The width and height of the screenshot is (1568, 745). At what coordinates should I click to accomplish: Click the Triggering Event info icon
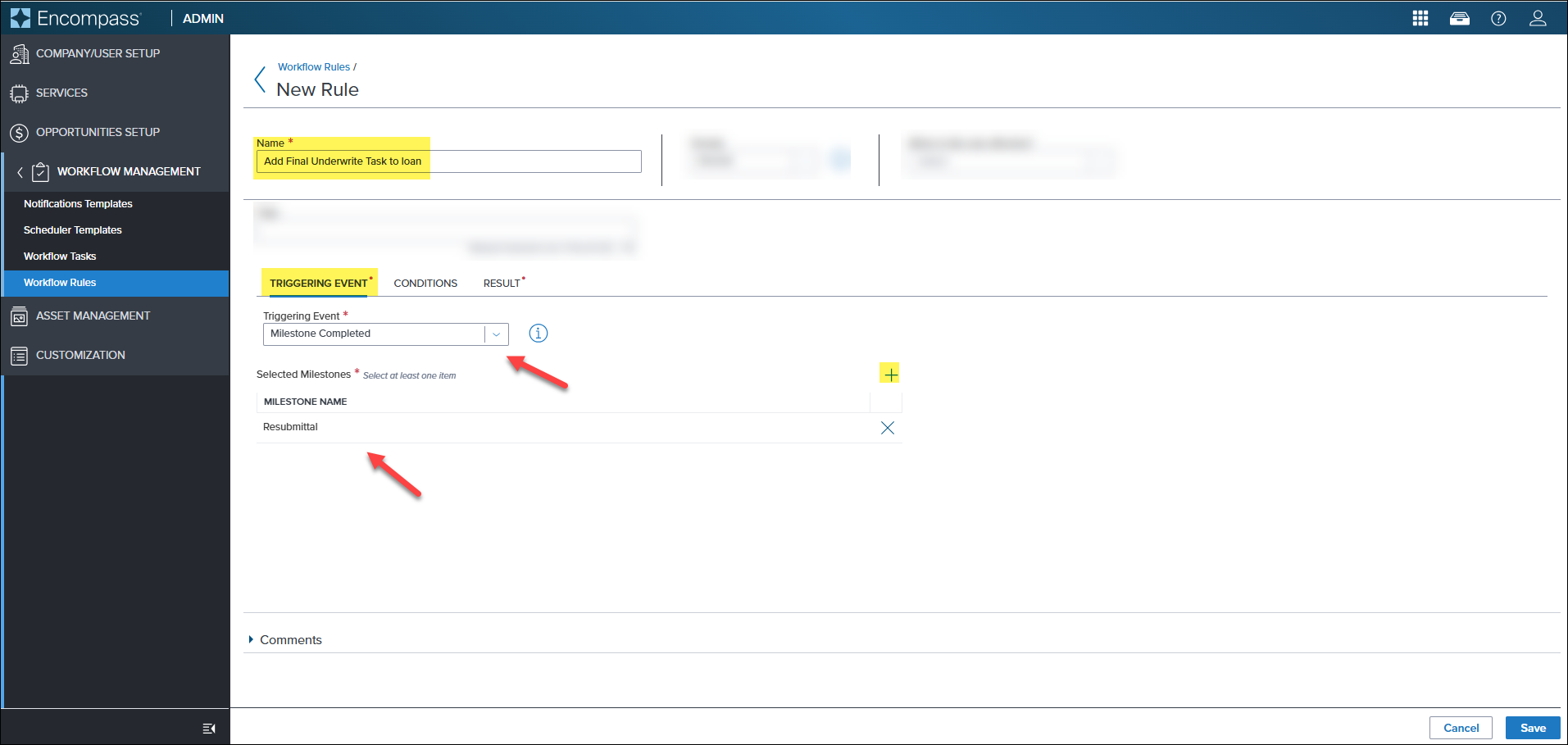tap(538, 334)
